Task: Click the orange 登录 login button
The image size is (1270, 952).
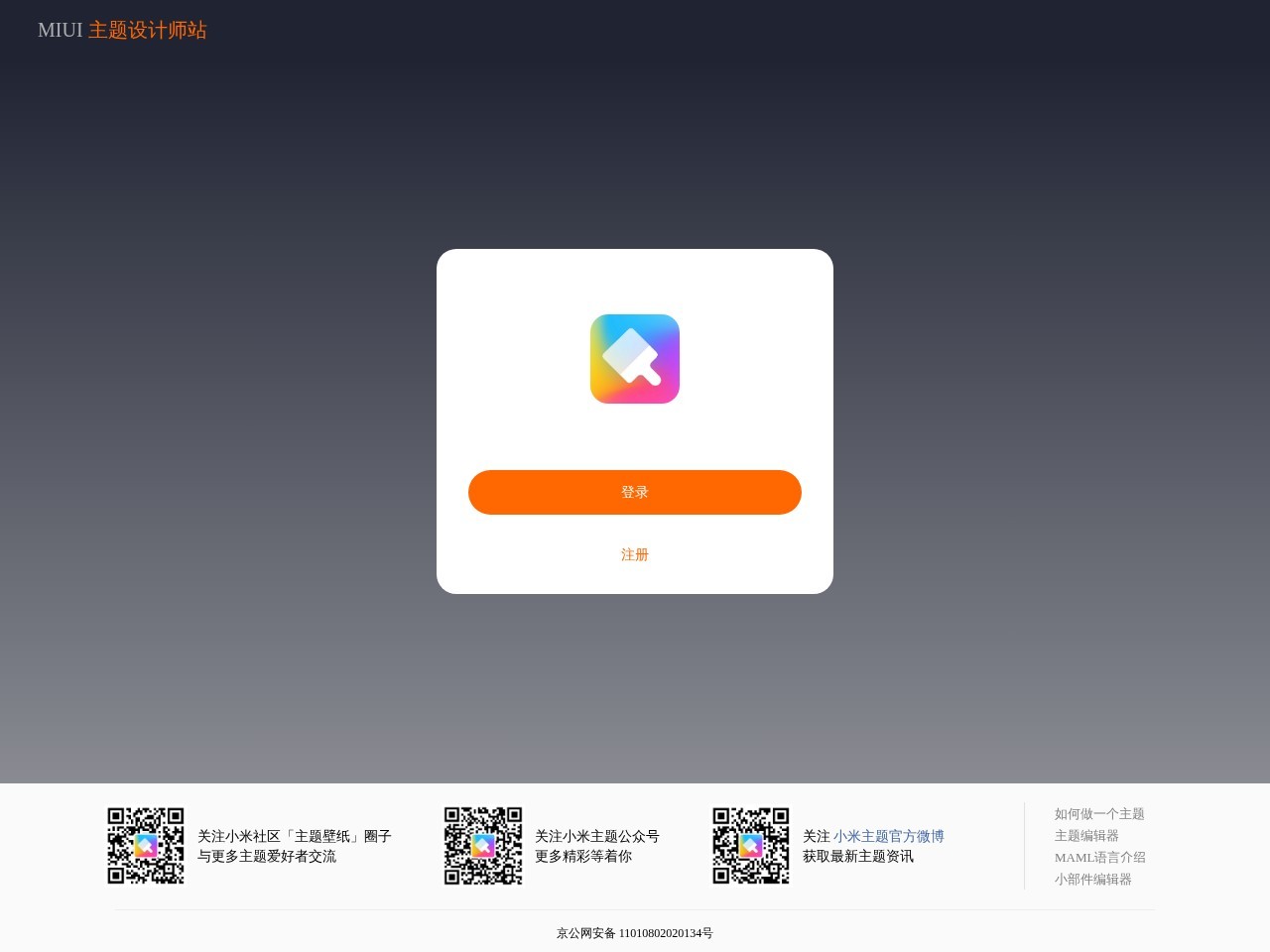Action: click(635, 492)
